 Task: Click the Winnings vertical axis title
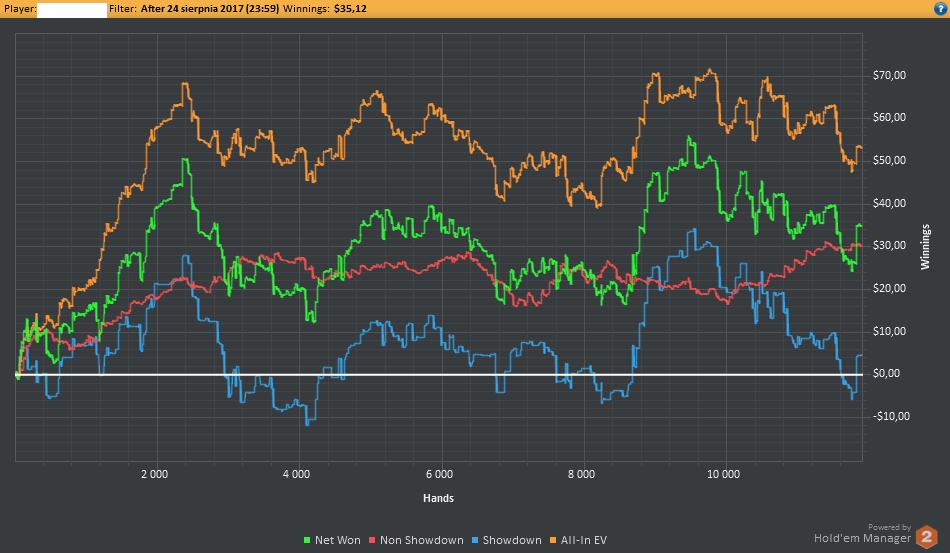(x=925, y=247)
